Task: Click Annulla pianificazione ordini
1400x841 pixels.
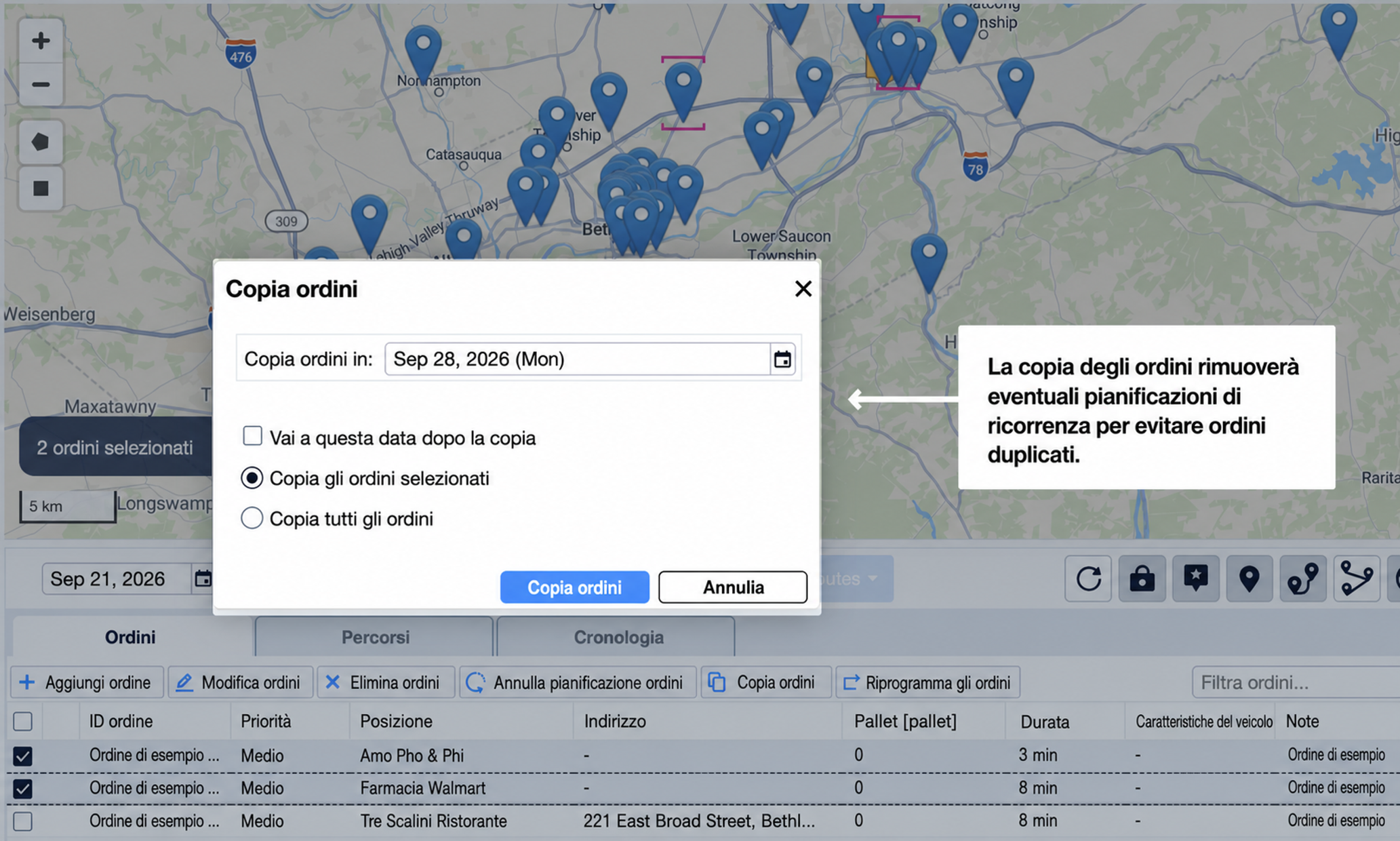Action: [577, 682]
